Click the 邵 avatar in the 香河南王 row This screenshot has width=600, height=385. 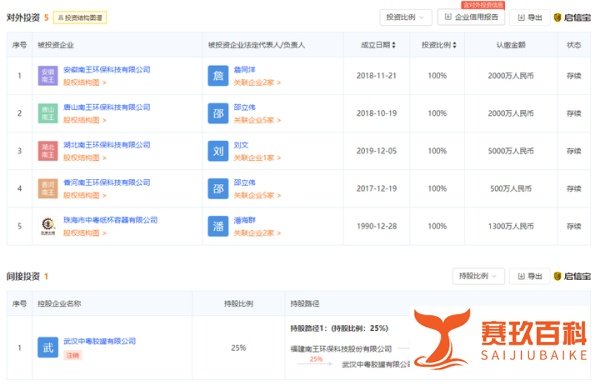click(218, 188)
